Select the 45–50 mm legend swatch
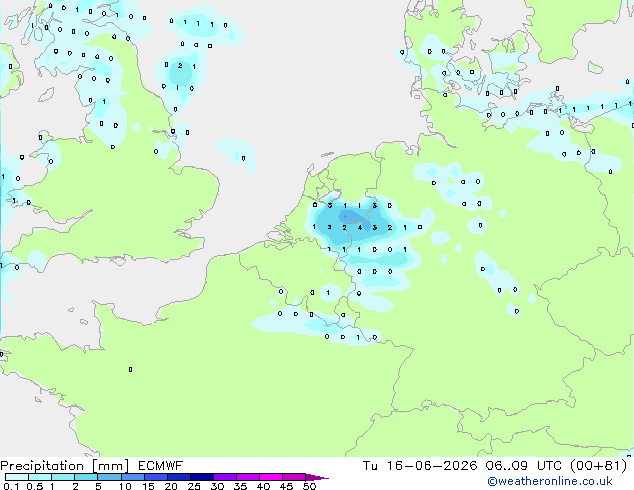This screenshot has height=490, width=634. pyautogui.click(x=294, y=477)
